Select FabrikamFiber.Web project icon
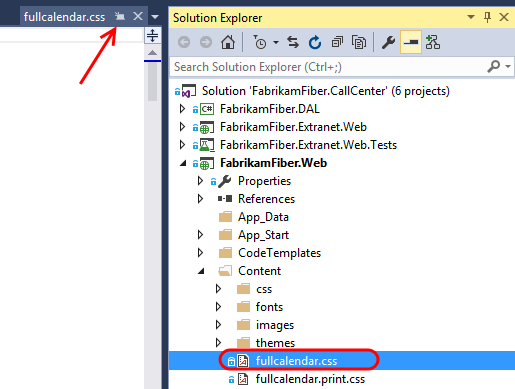The image size is (515, 389). click(x=207, y=163)
